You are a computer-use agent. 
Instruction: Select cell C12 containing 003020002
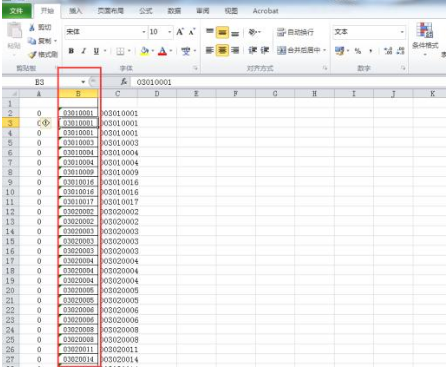pos(119,212)
